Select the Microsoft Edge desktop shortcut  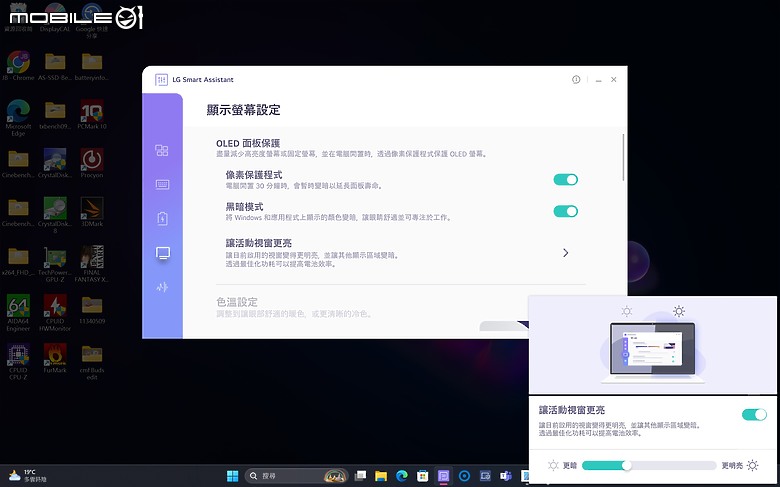(18, 117)
